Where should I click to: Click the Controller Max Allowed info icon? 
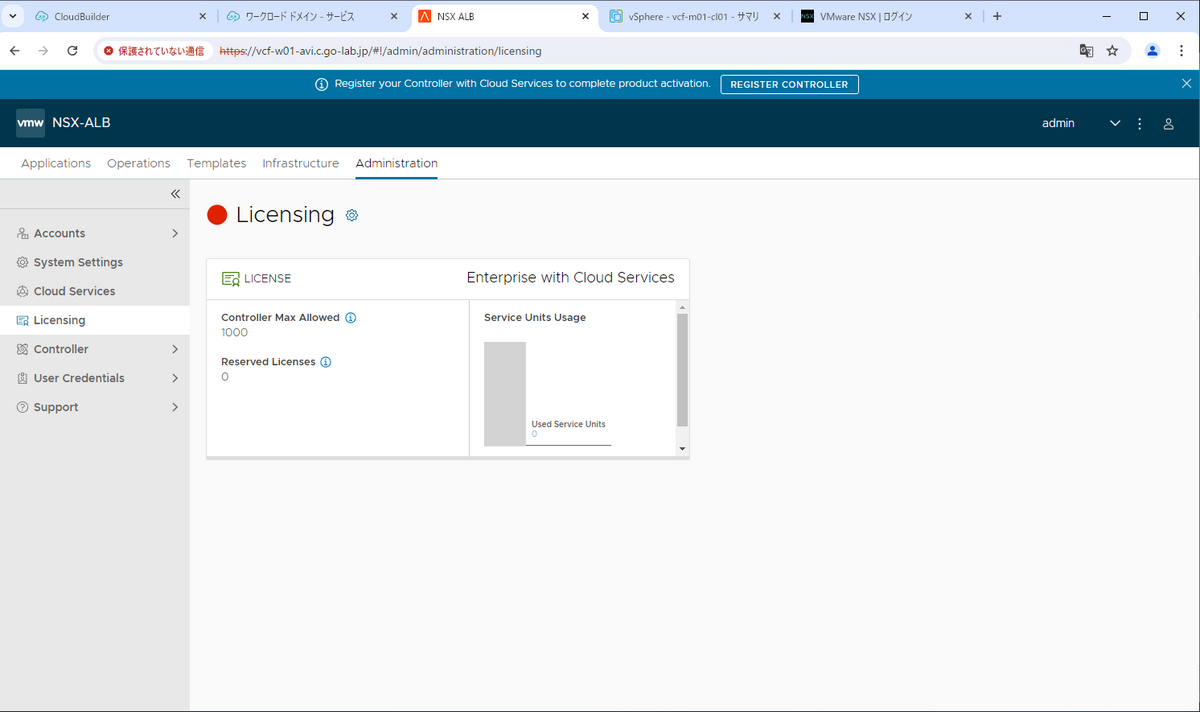coord(350,317)
